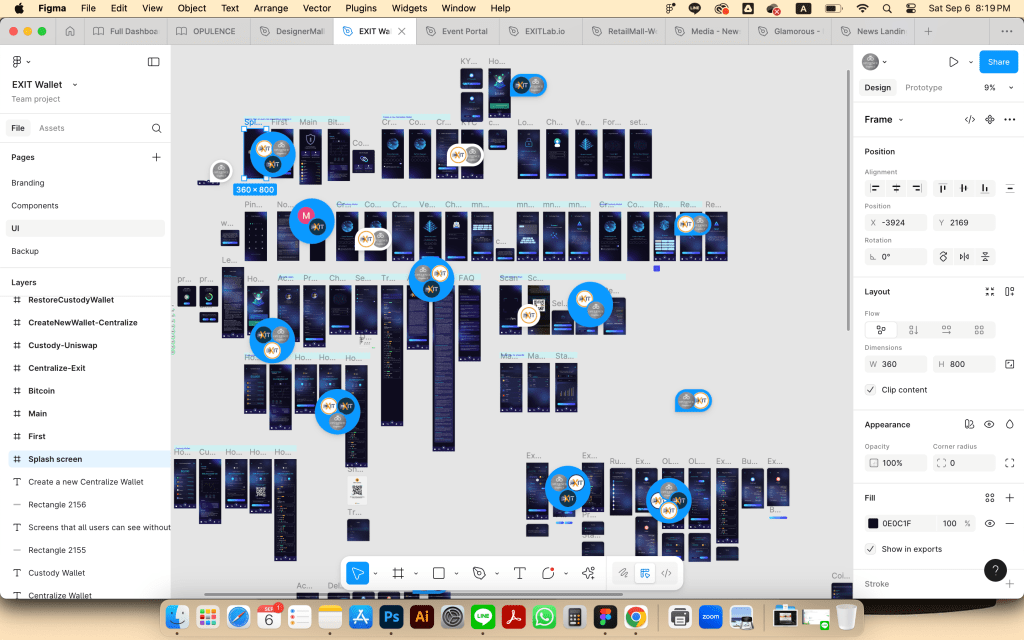
Task: Select the Text tool in toolbar
Action: point(519,573)
